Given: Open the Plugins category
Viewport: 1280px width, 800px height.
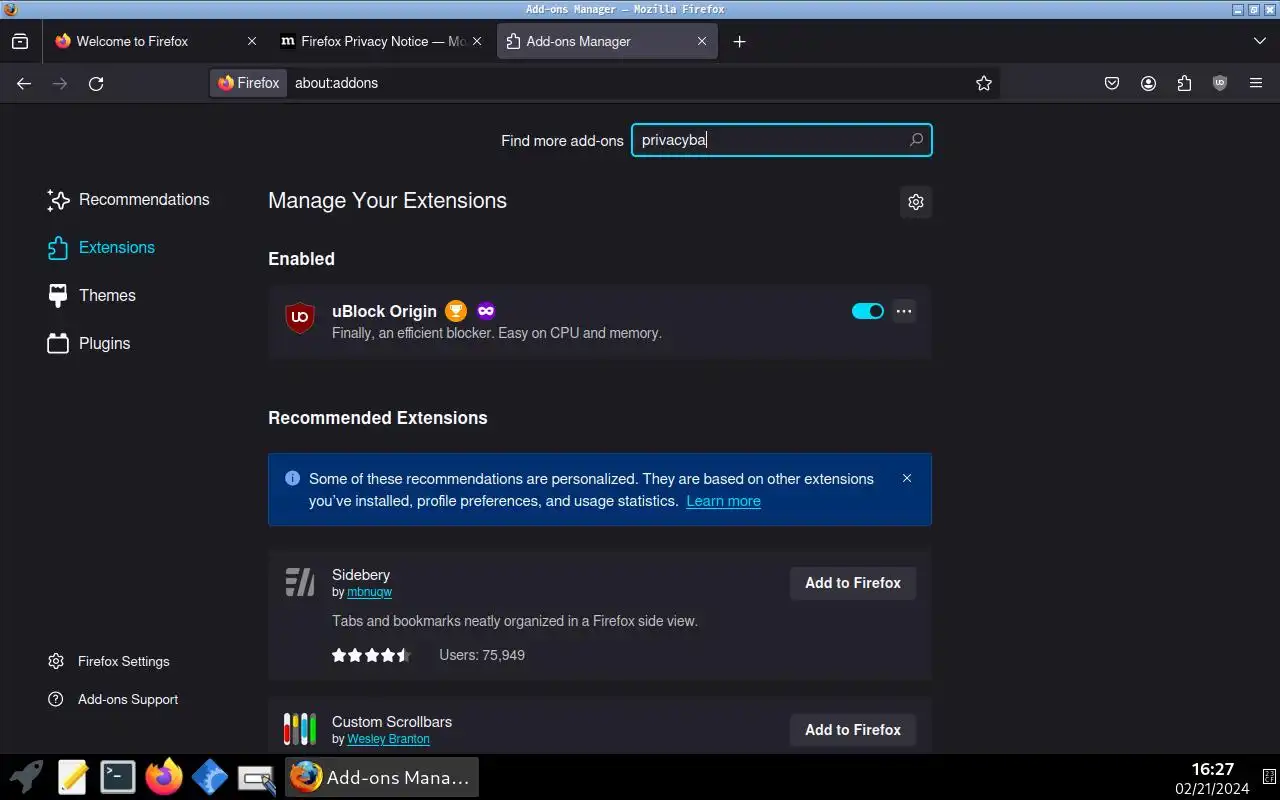Looking at the screenshot, I should click(x=89, y=344).
